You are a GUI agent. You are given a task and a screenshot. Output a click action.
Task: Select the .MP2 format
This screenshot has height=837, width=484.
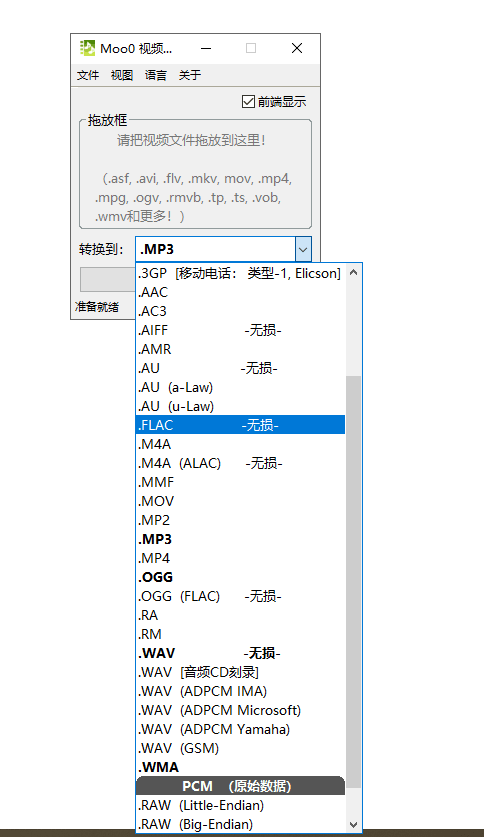click(241, 520)
